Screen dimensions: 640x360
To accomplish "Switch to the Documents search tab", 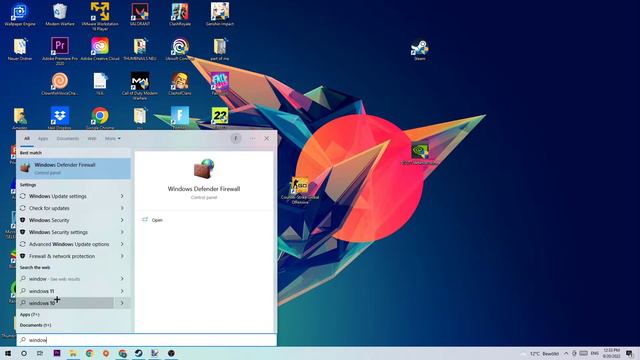I will (x=68, y=138).
